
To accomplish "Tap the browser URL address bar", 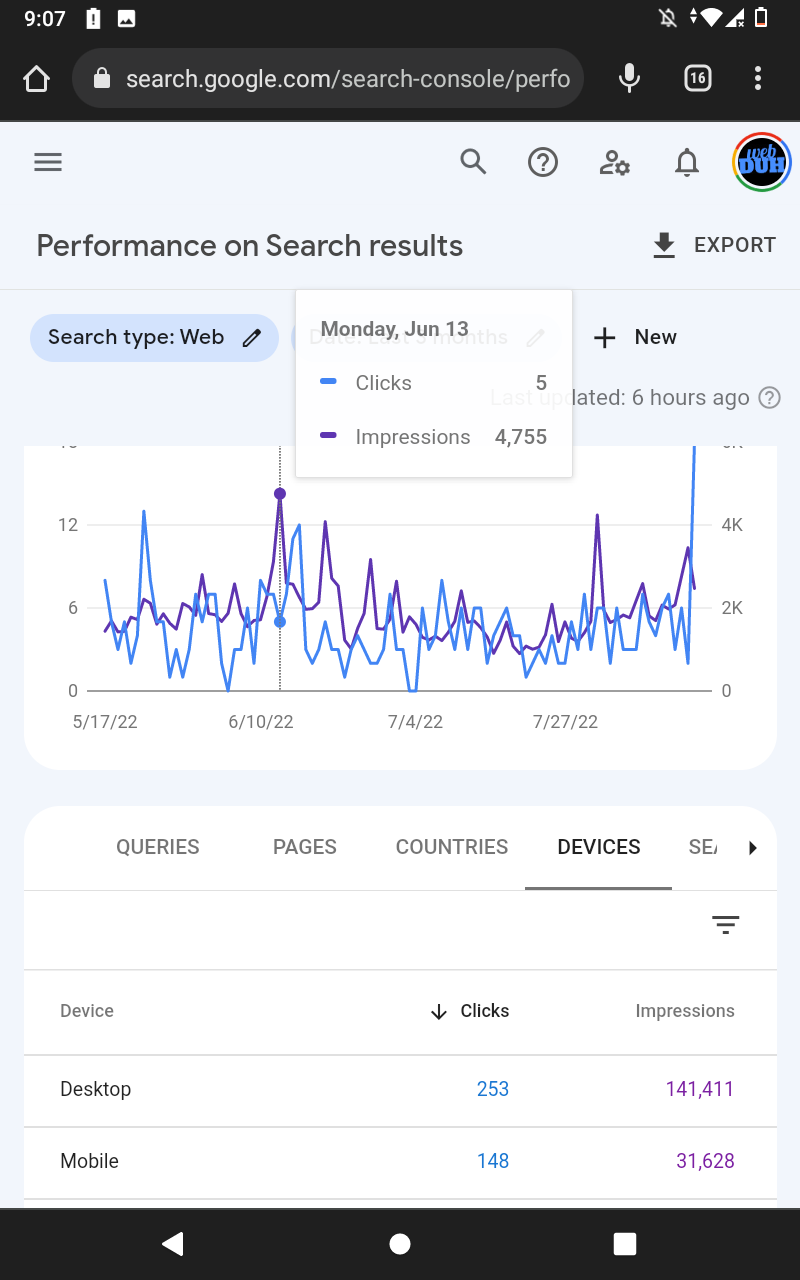I will pyautogui.click(x=330, y=78).
